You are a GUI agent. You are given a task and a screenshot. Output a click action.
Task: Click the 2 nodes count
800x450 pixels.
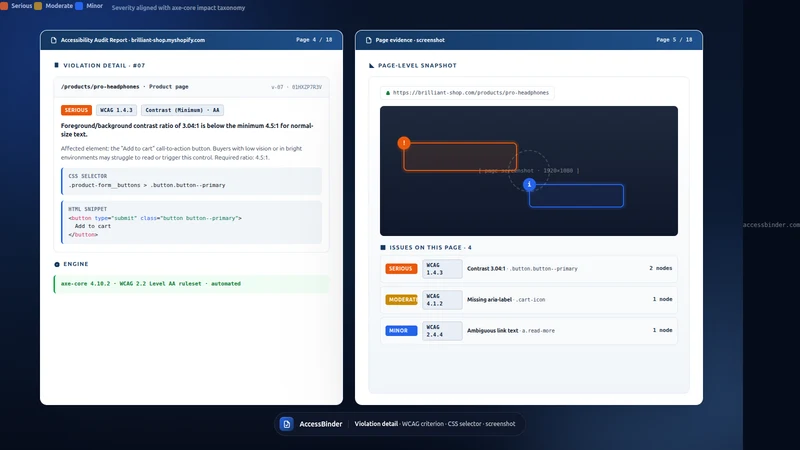(x=661, y=268)
